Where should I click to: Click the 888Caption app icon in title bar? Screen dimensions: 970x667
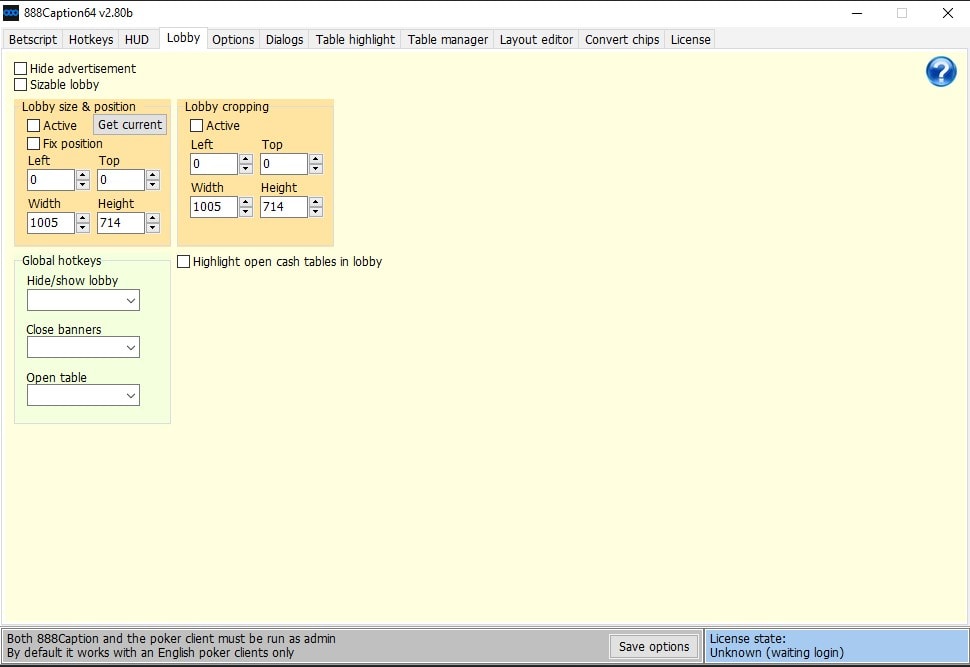click(x=11, y=13)
